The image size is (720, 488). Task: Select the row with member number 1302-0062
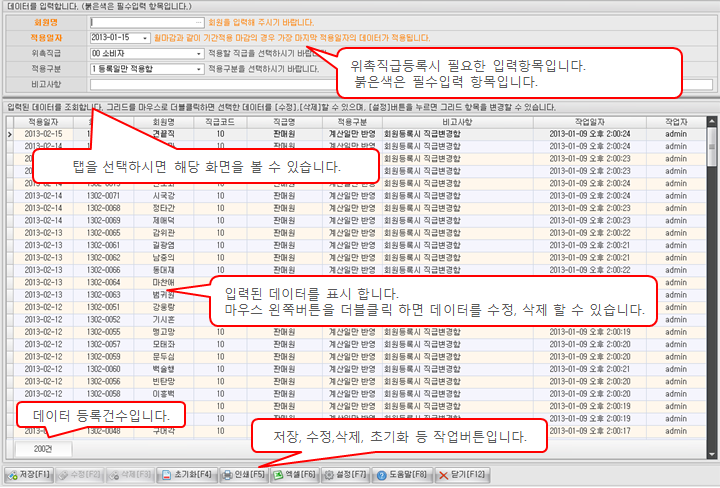click(360, 258)
